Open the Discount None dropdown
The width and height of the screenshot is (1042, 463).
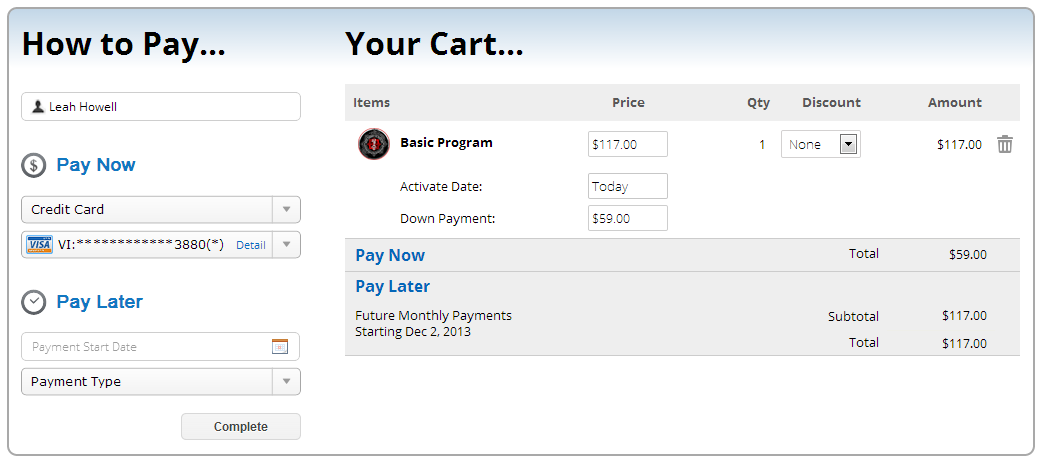tap(848, 144)
